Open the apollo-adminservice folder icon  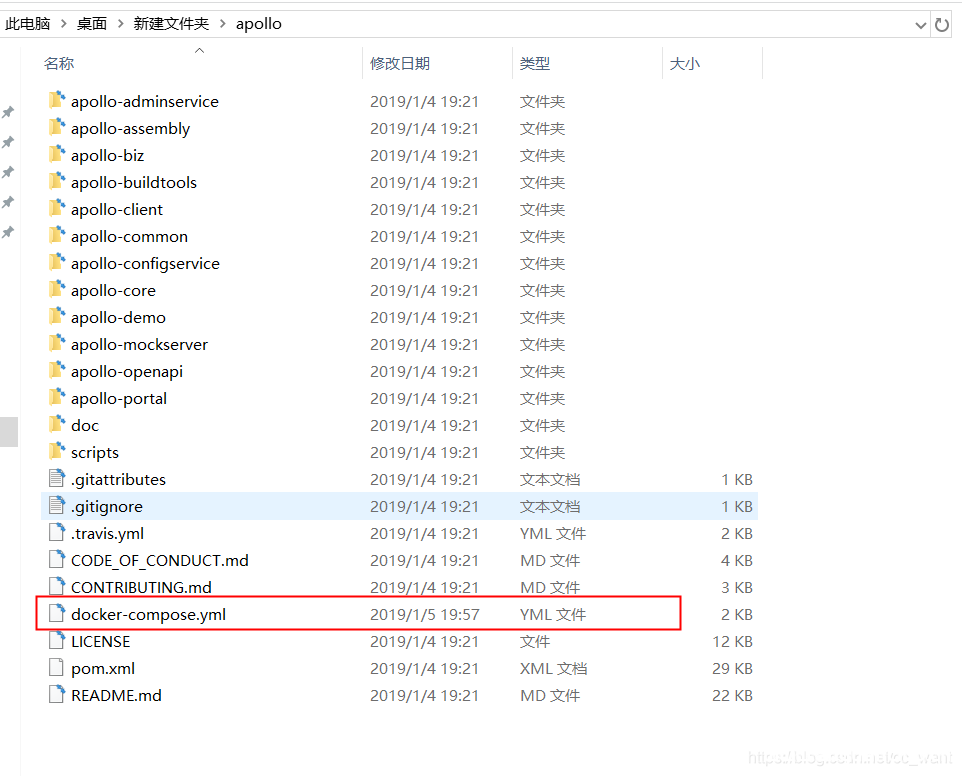coord(57,101)
